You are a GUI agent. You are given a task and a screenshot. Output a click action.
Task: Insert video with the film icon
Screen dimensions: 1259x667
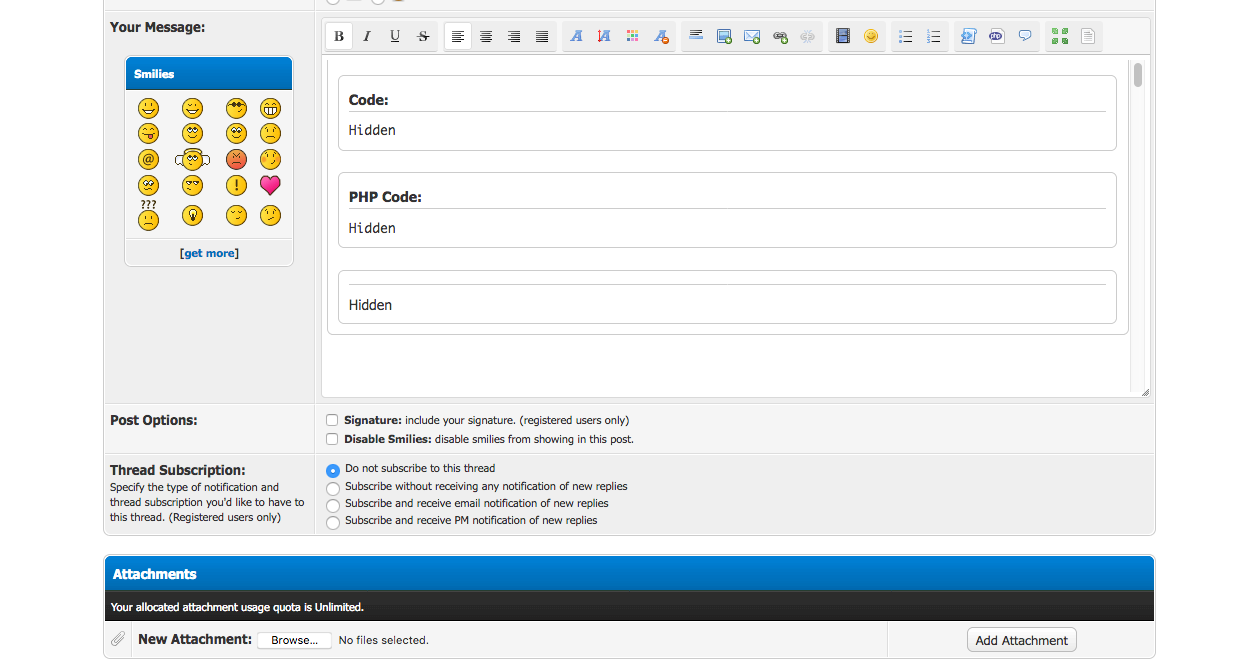pyautogui.click(x=843, y=37)
